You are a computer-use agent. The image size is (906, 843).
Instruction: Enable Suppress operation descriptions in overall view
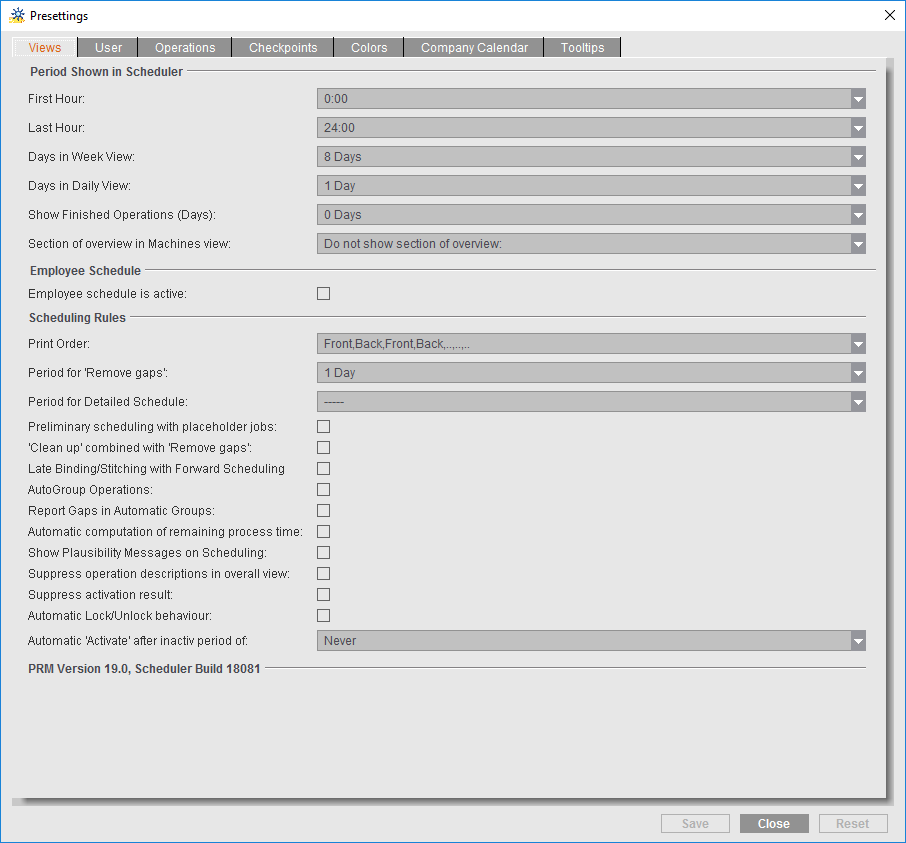324,574
